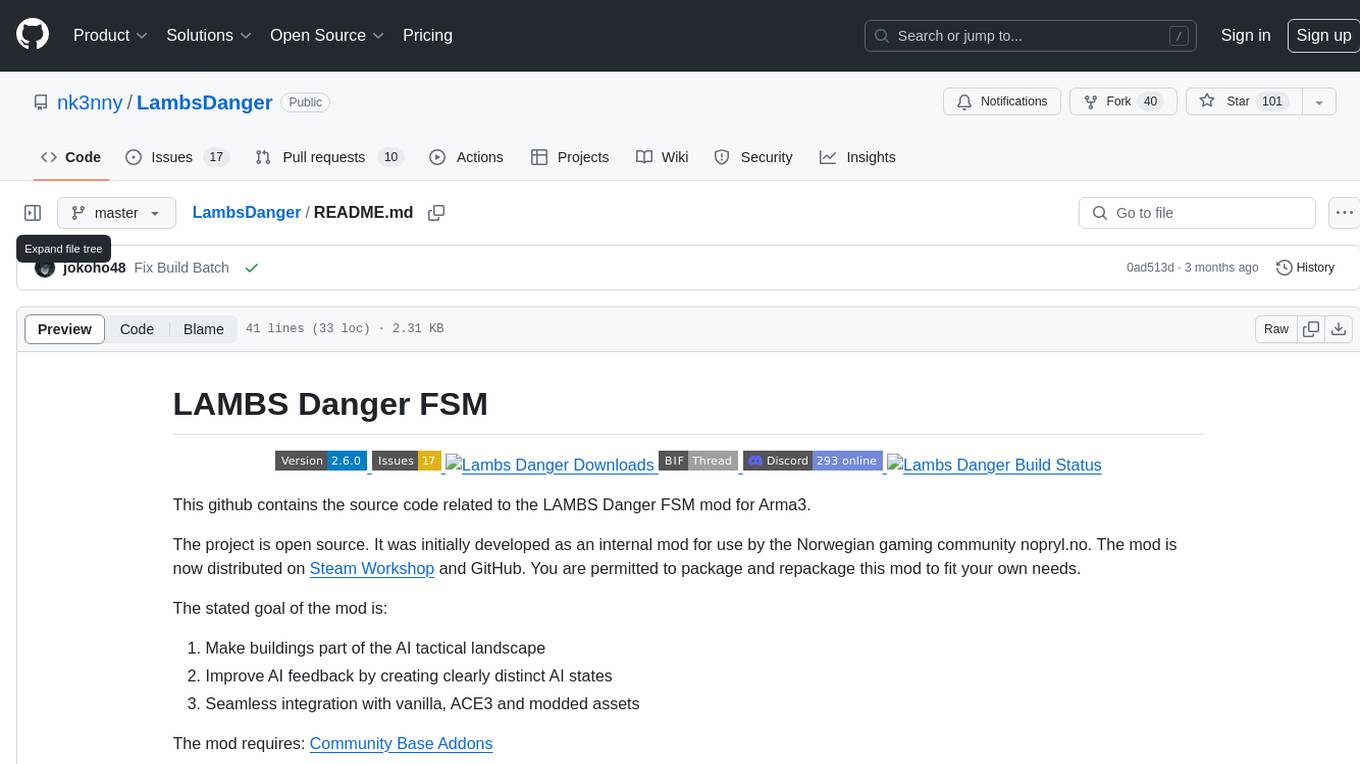
Task: Open the Wiki tab
Action: click(x=662, y=157)
